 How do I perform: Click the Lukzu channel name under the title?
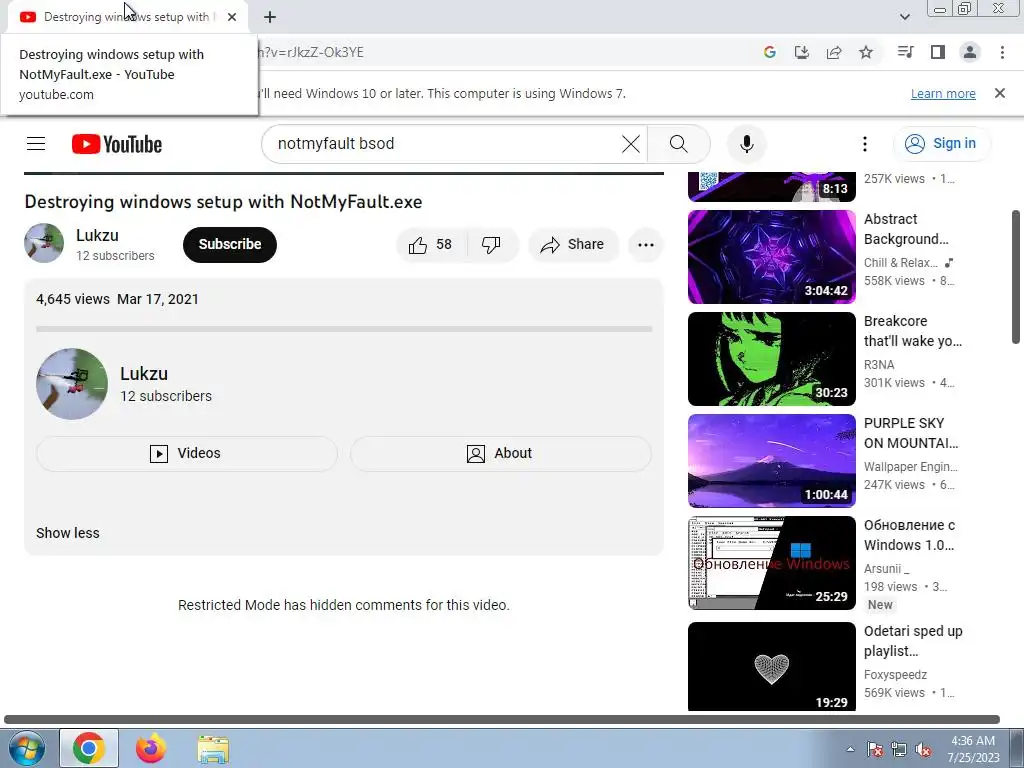coord(97,235)
